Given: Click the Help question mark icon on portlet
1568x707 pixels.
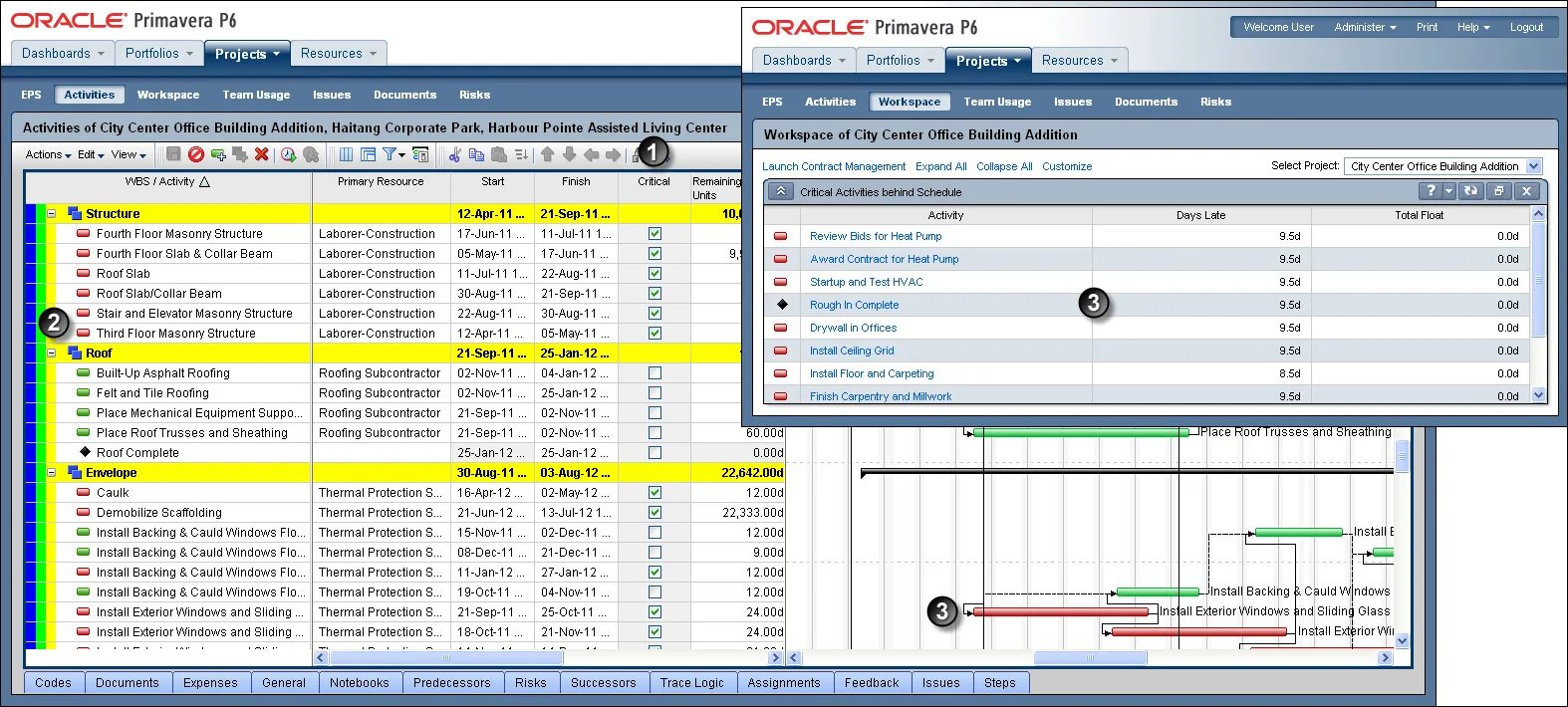Looking at the screenshot, I should (1432, 191).
